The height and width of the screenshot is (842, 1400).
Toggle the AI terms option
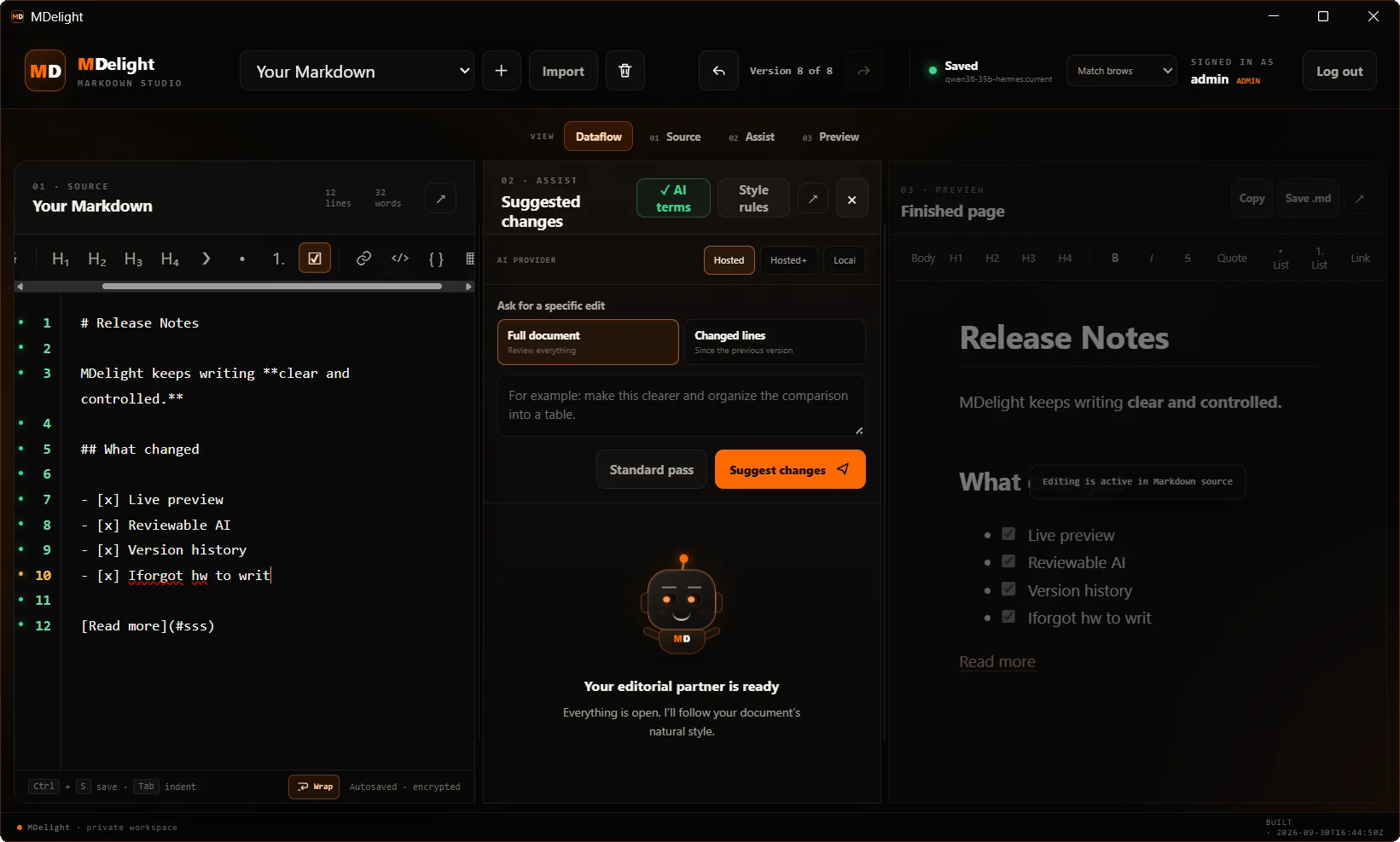click(673, 198)
